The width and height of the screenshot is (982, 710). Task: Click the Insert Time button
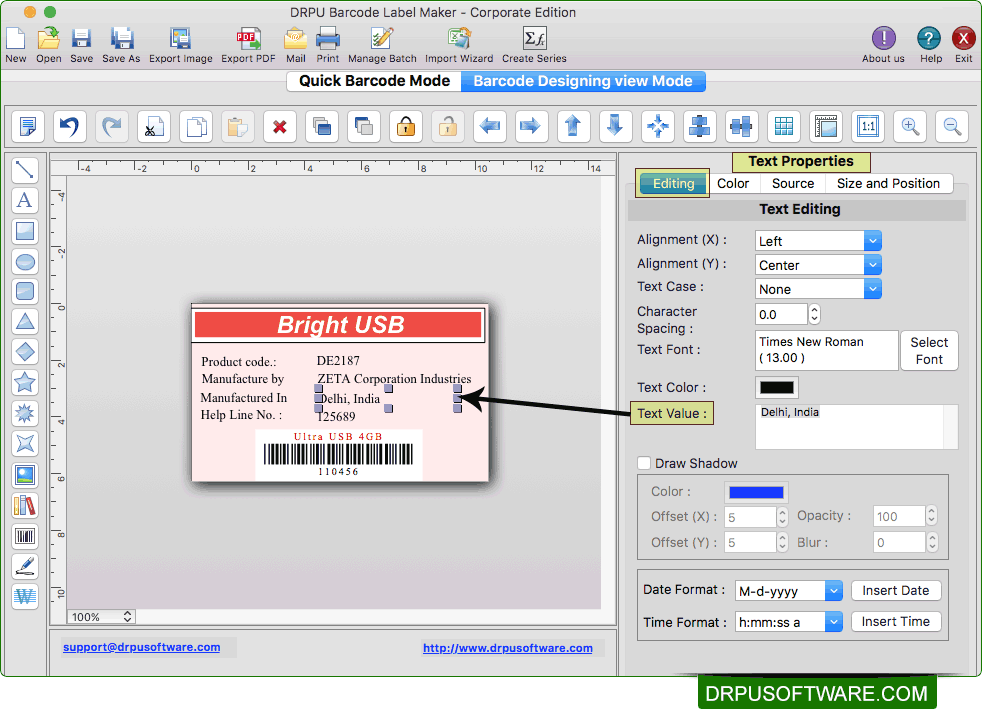[x=896, y=622]
